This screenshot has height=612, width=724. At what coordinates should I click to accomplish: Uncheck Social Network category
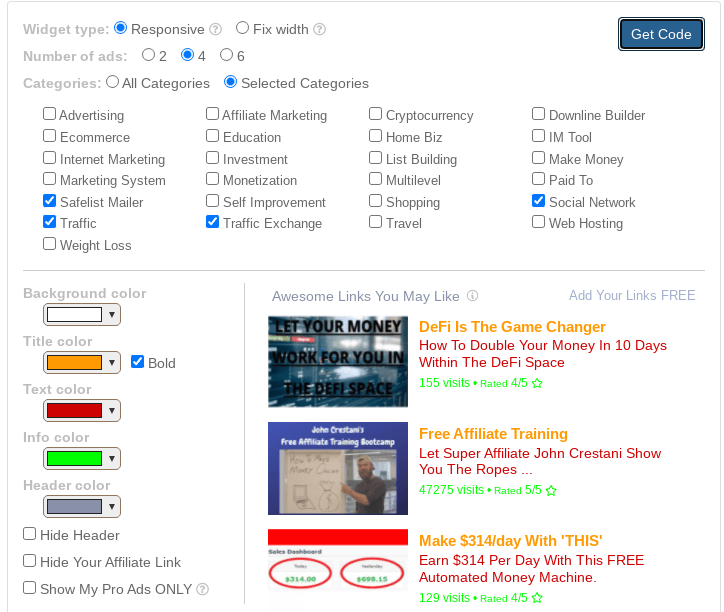coord(538,201)
